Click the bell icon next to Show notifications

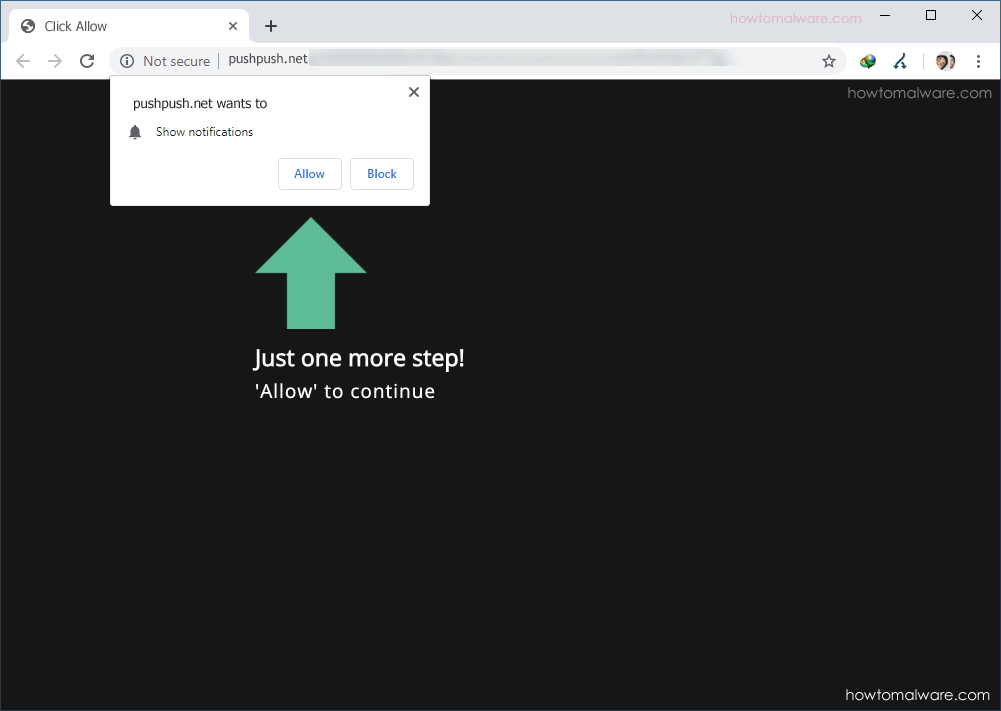point(135,131)
